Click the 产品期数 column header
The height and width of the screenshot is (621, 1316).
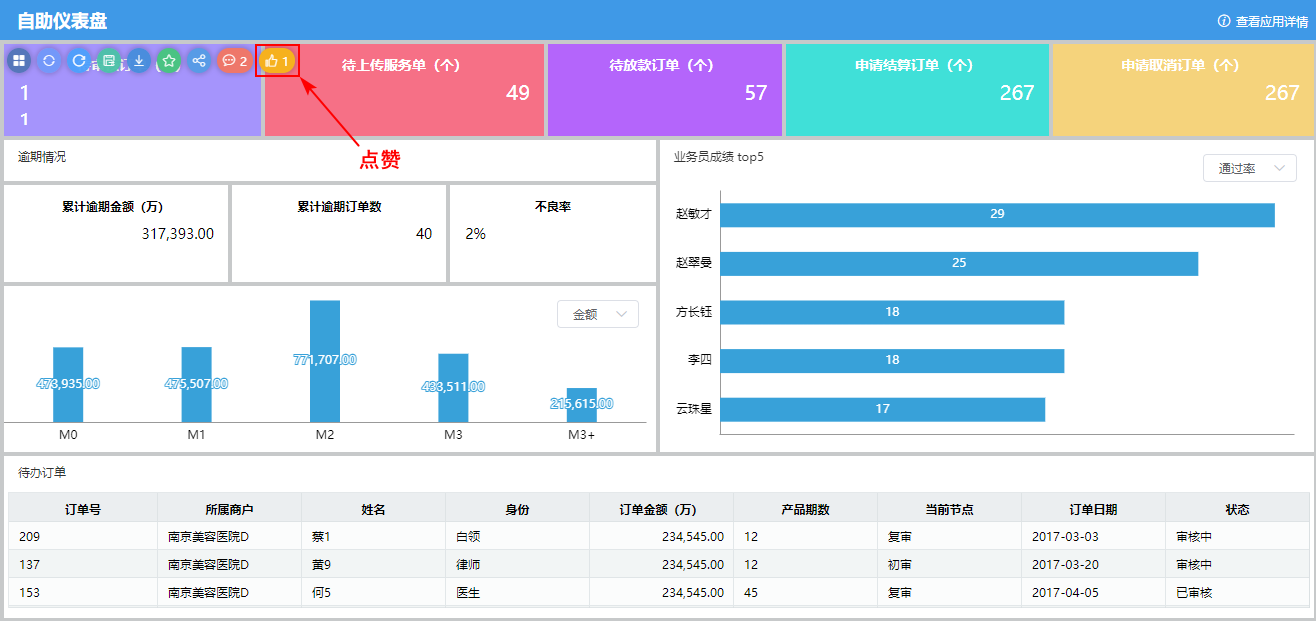click(x=805, y=508)
